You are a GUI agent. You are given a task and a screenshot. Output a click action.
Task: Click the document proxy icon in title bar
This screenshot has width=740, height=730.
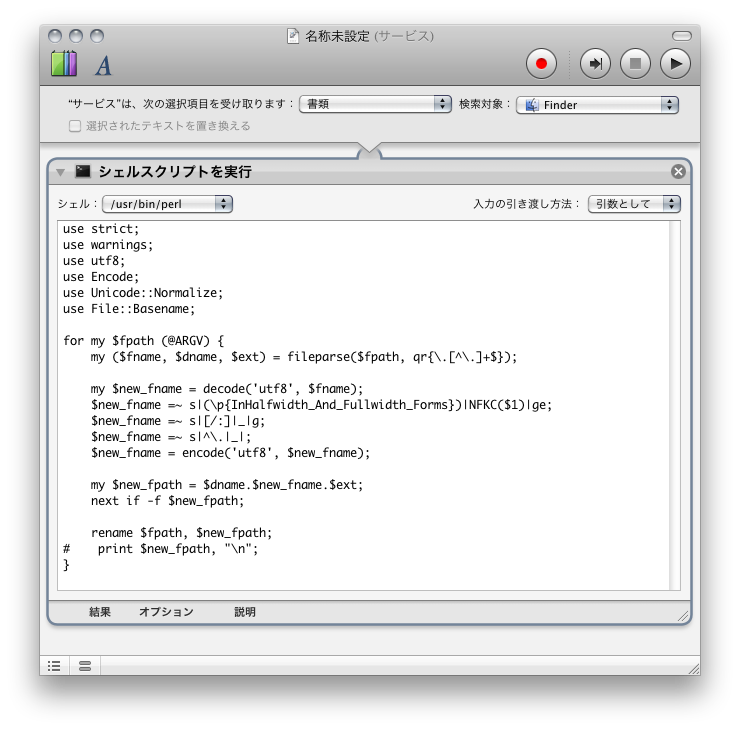click(x=293, y=36)
